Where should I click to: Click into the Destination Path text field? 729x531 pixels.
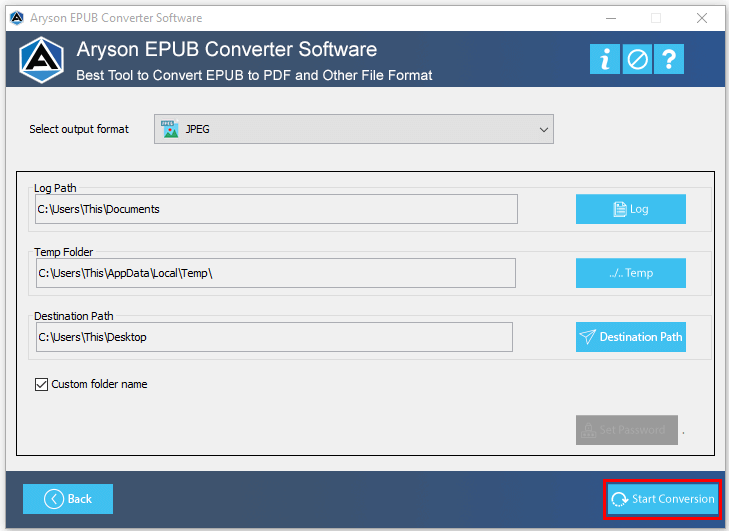274,337
